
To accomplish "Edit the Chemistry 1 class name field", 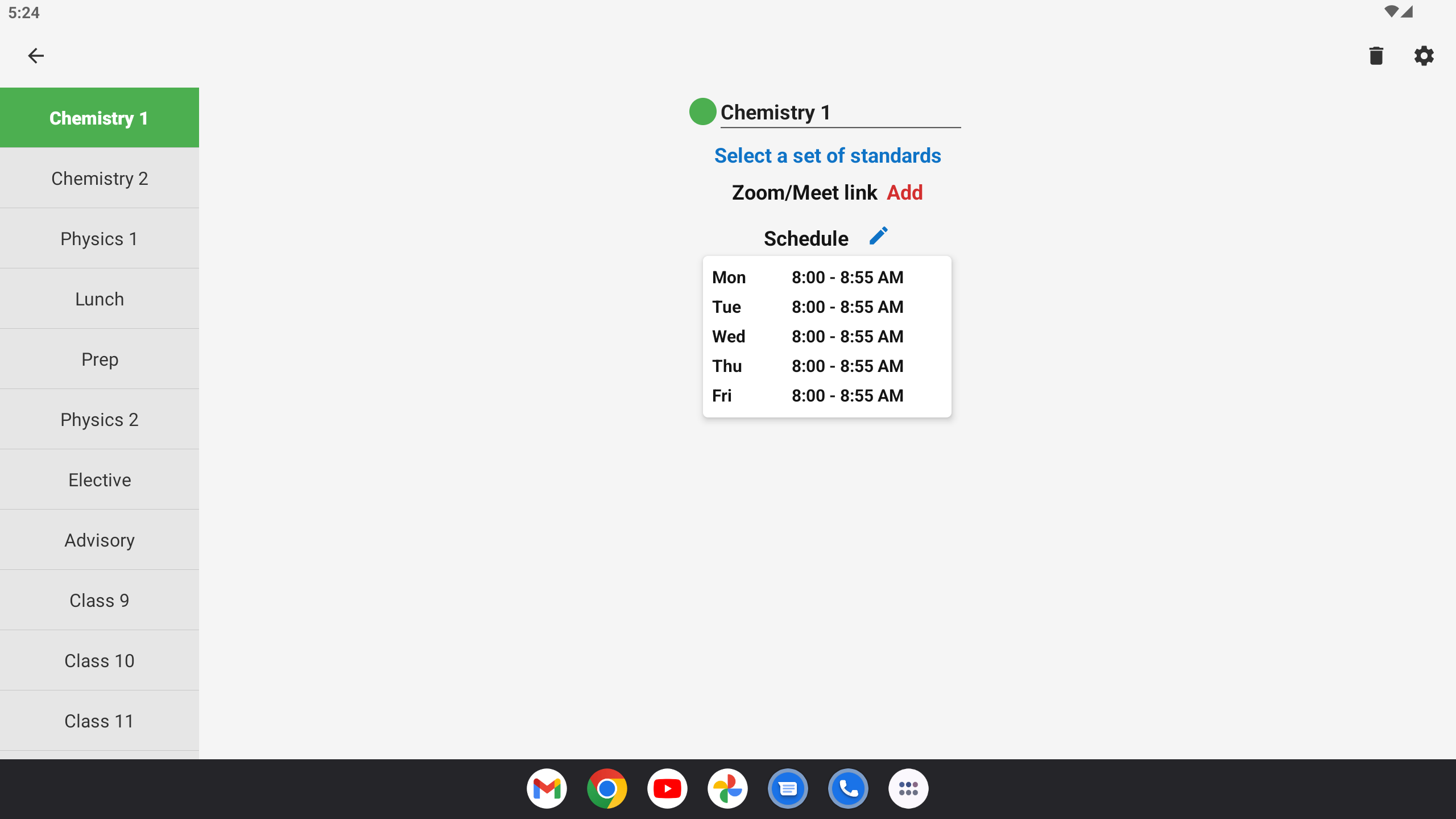I will 841,113.
